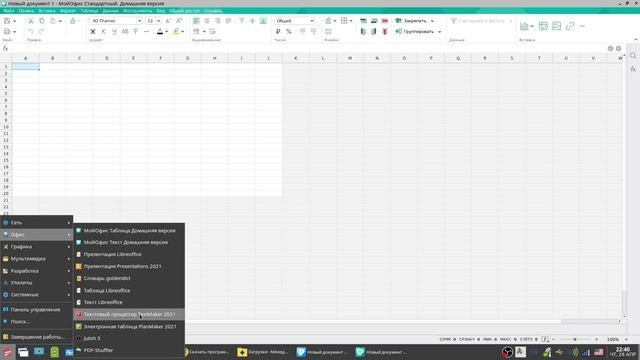Toggle align text right
Image resolution: width=640 pixels, height=360 pixels.
218,21
